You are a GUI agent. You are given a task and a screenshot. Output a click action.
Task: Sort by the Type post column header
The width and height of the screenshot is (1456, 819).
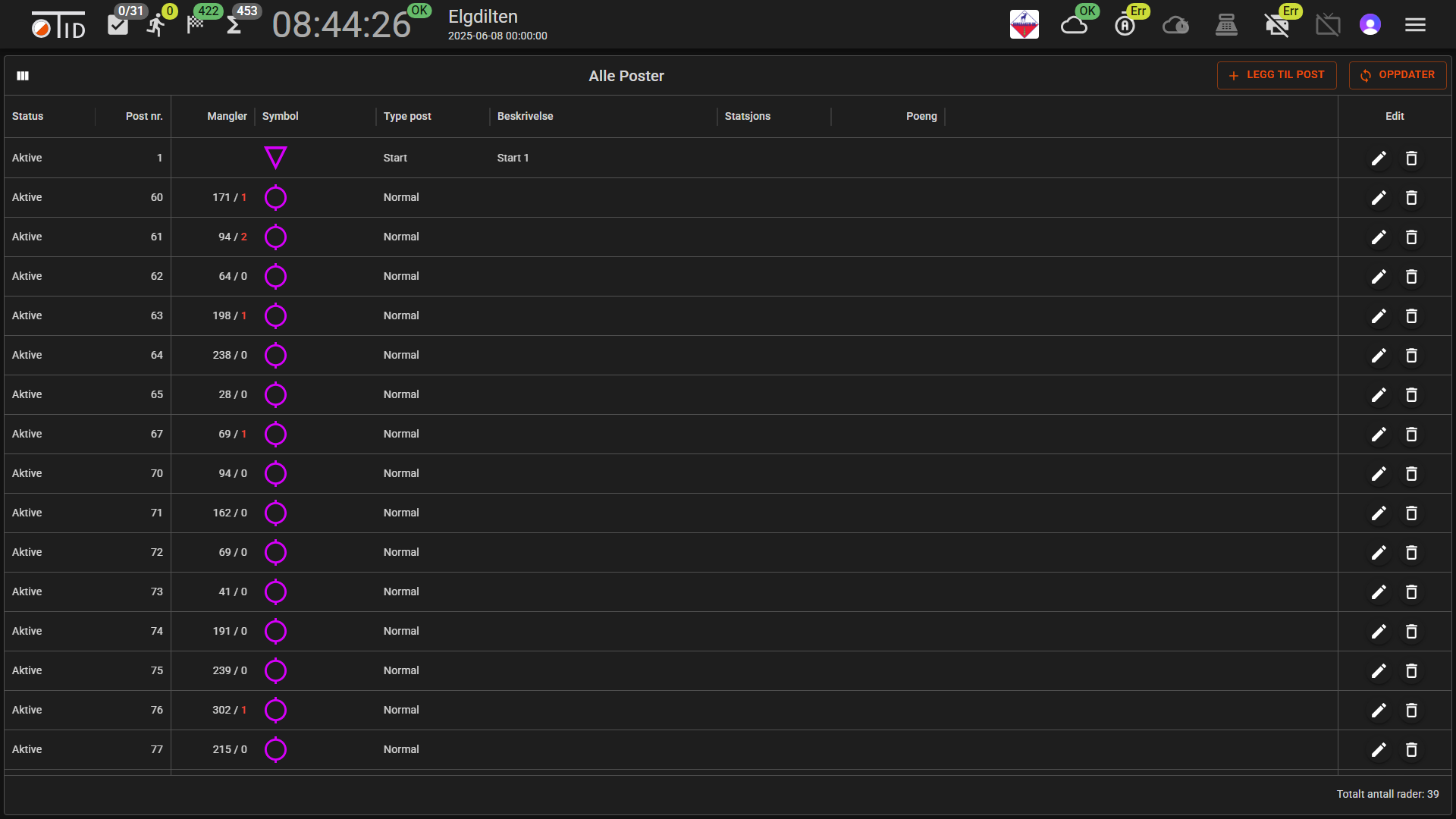coord(407,116)
